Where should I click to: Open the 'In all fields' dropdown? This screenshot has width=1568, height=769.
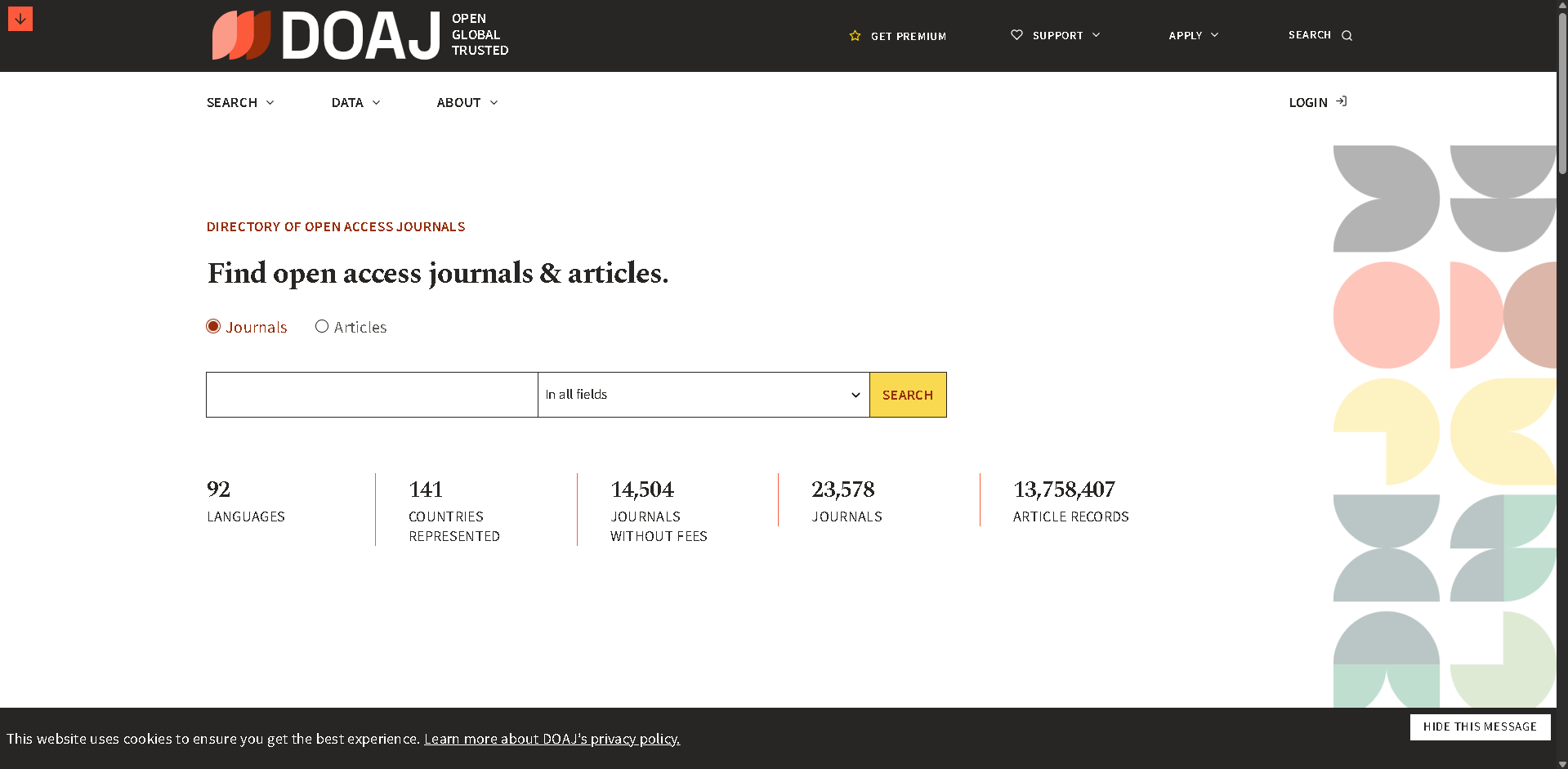704,395
